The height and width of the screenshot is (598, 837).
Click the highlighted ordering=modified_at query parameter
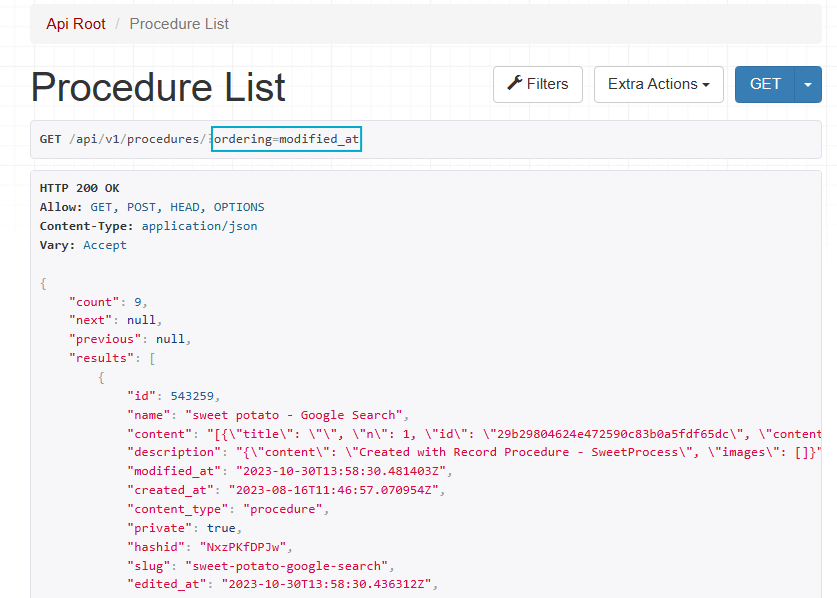coord(286,139)
